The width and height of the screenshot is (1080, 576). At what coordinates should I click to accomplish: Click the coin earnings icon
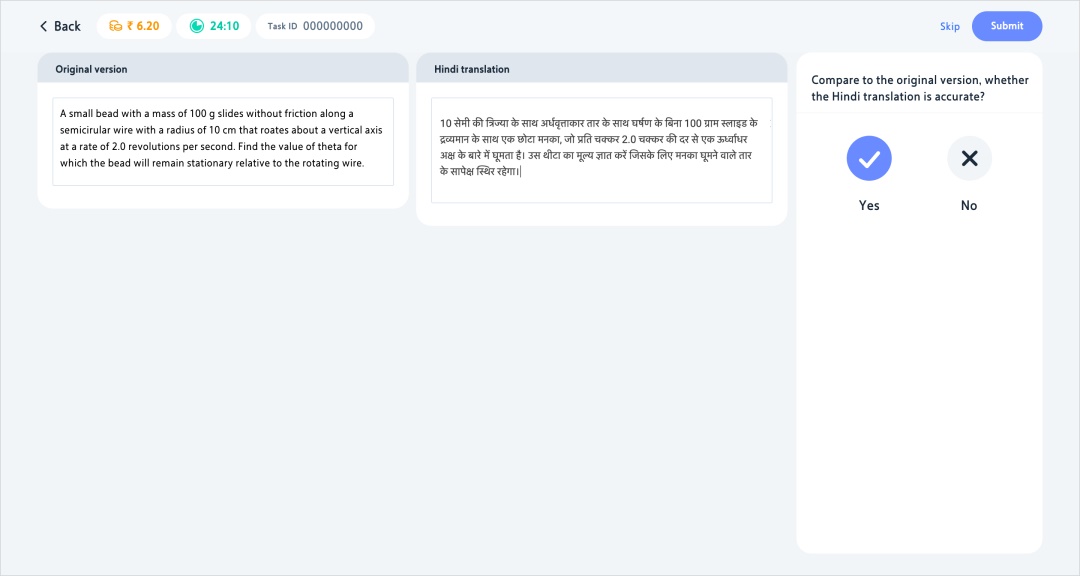(x=115, y=26)
